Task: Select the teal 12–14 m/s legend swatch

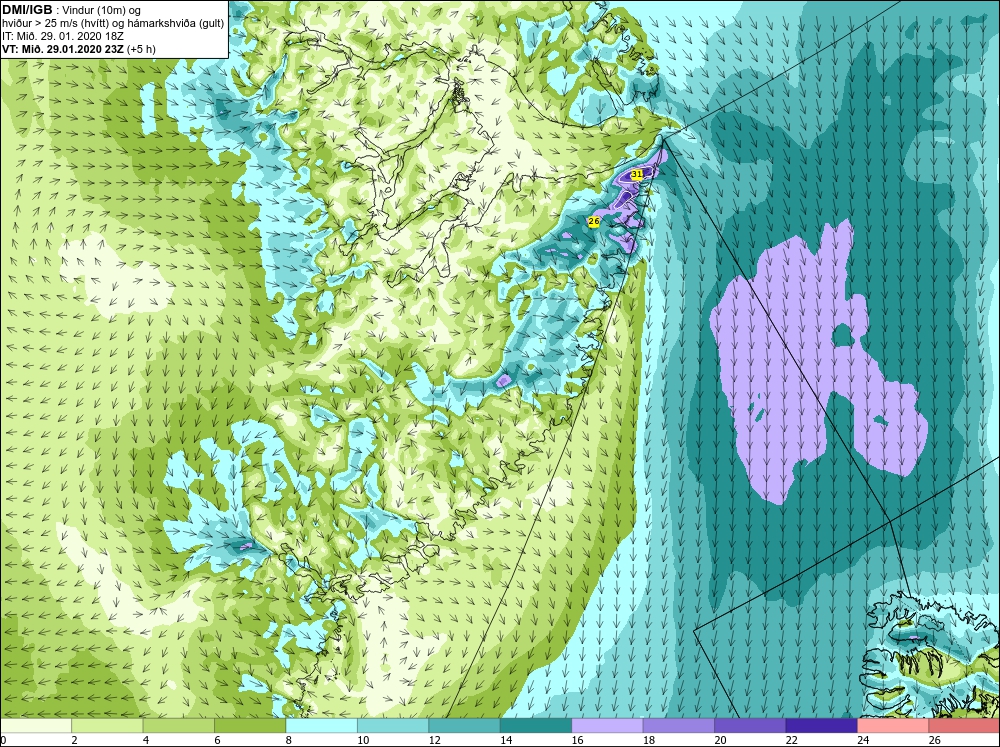Action: point(464,725)
